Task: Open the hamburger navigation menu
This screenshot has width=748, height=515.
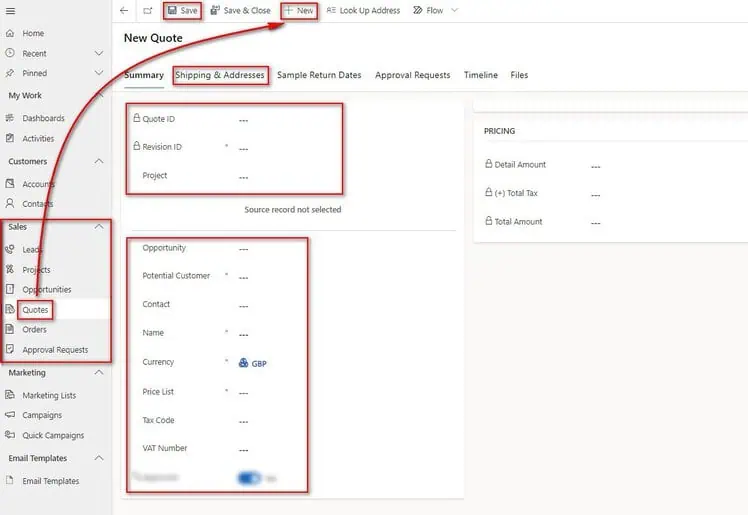Action: coord(10,10)
